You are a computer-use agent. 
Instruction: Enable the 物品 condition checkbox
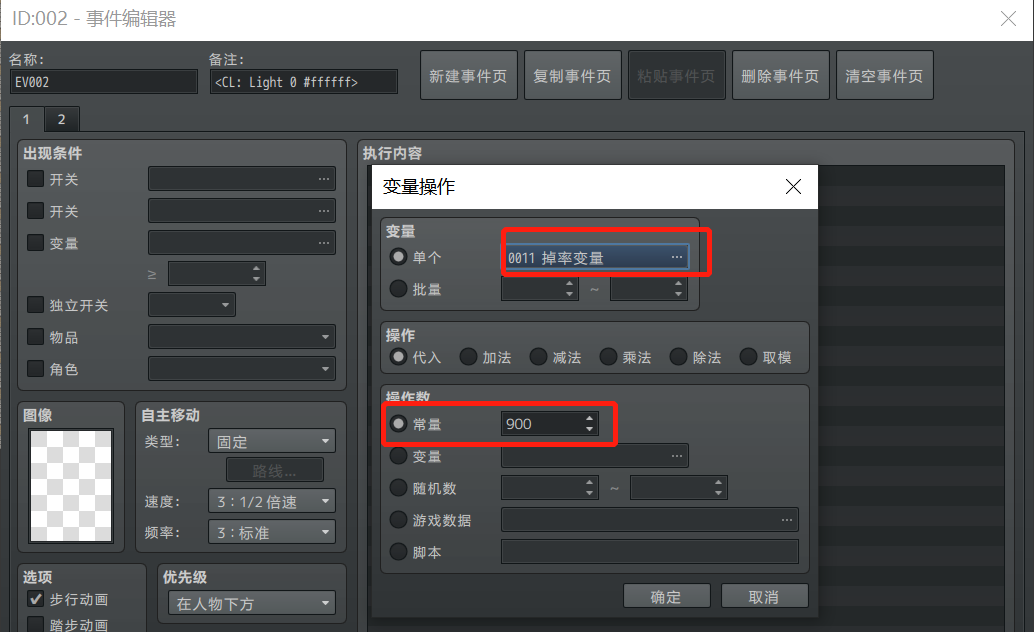(35, 336)
